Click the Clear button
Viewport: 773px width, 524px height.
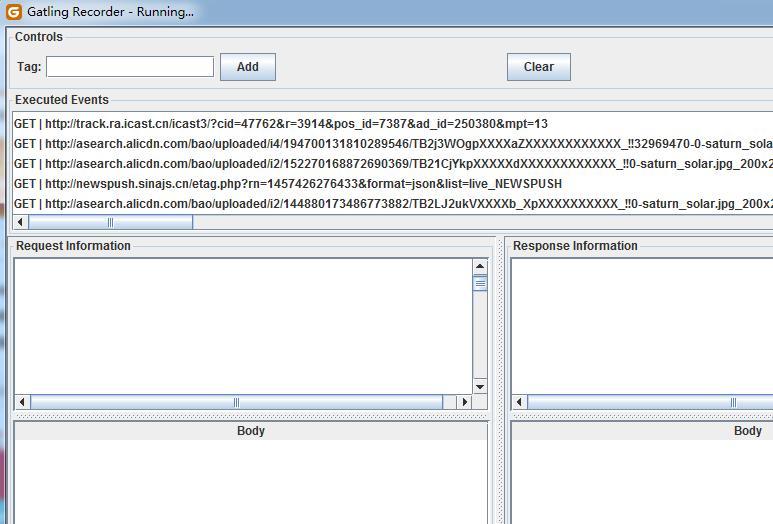tap(539, 67)
